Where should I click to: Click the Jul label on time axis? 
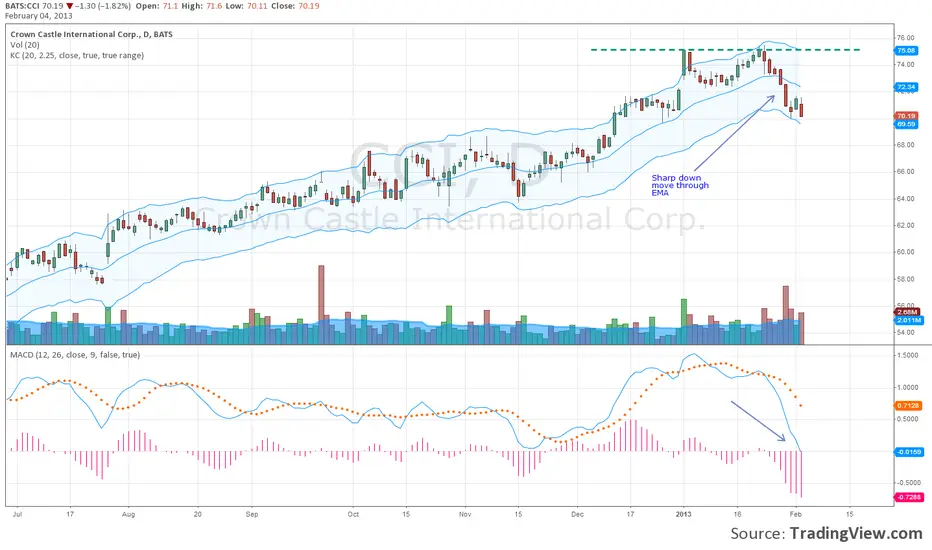(x=17, y=514)
